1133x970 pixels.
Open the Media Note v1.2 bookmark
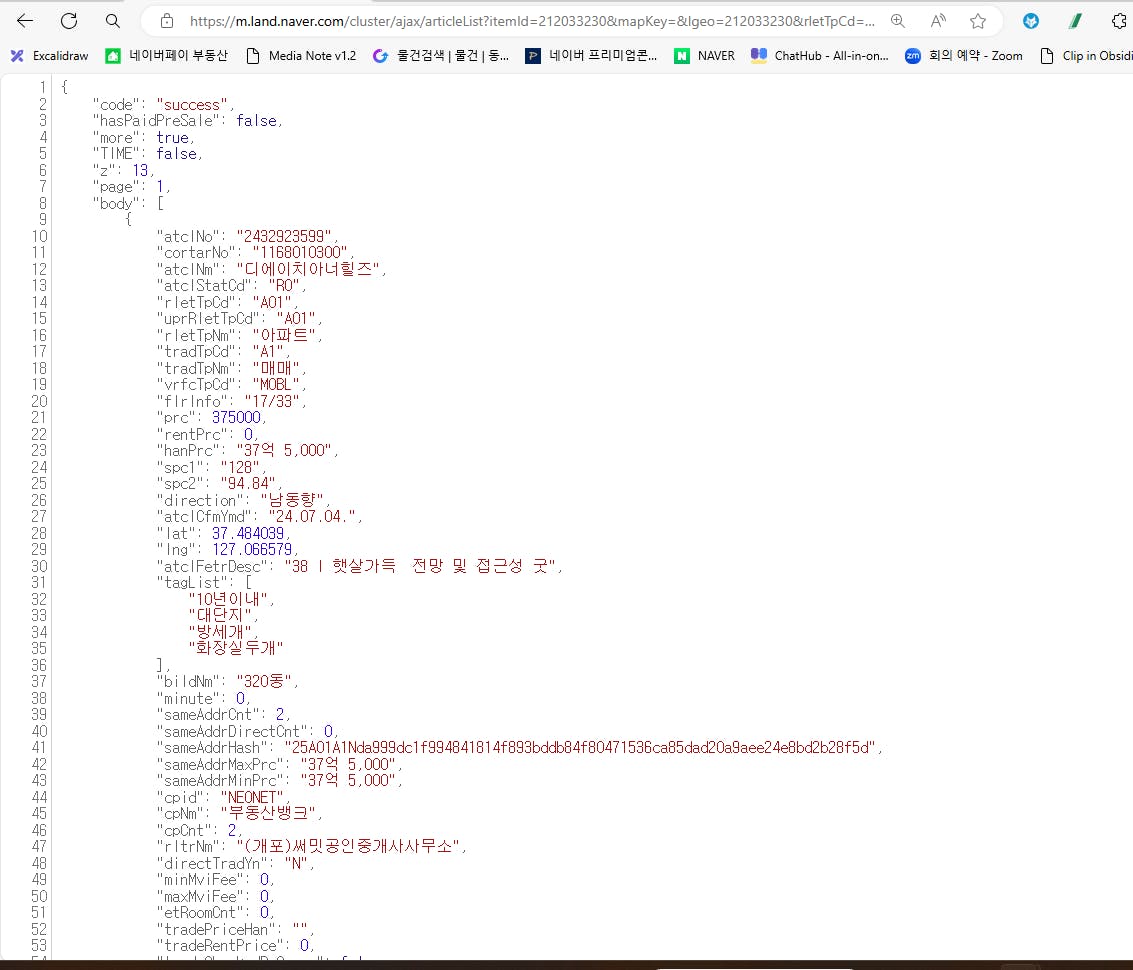point(302,56)
